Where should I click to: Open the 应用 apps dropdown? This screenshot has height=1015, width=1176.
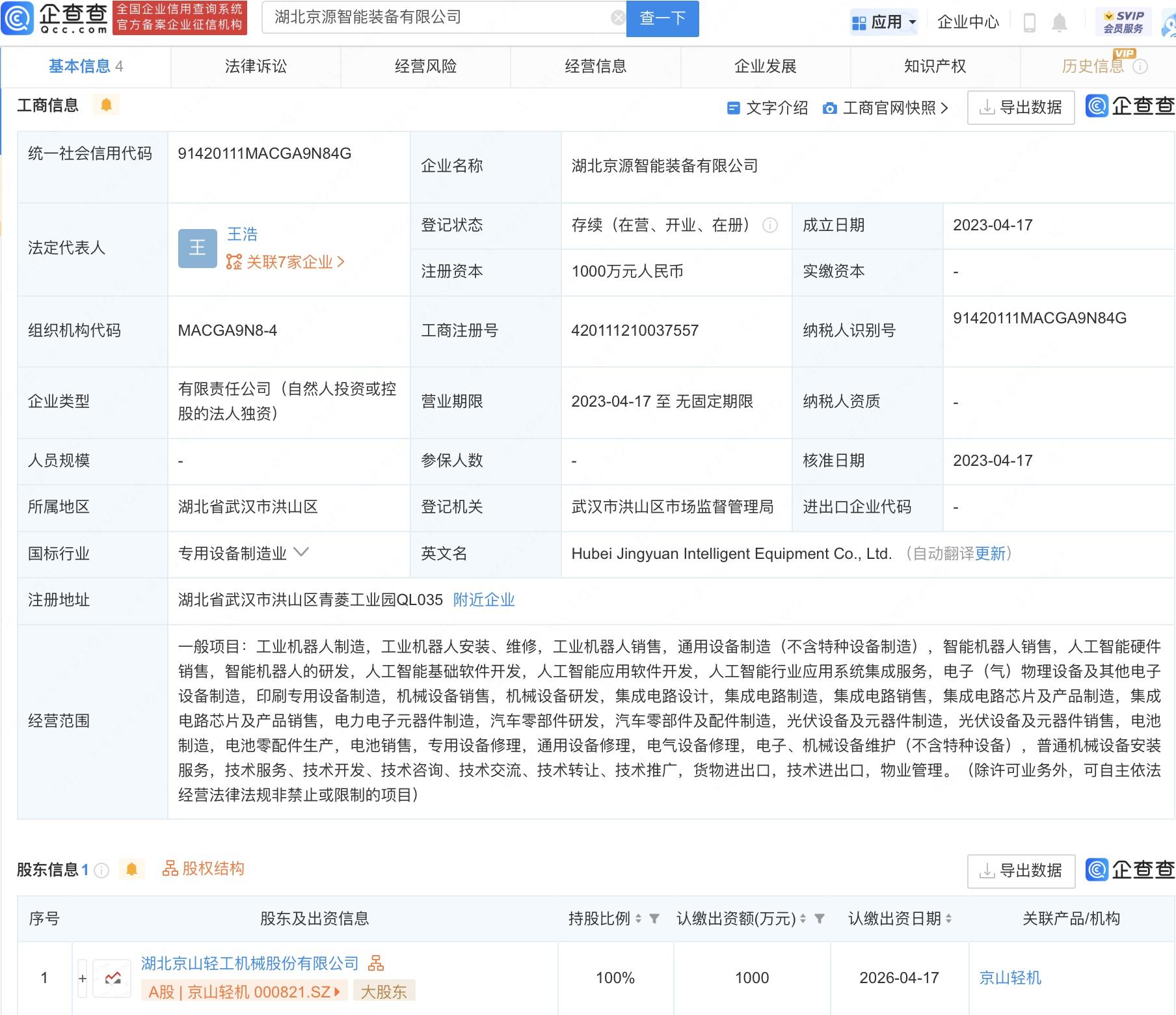[884, 23]
